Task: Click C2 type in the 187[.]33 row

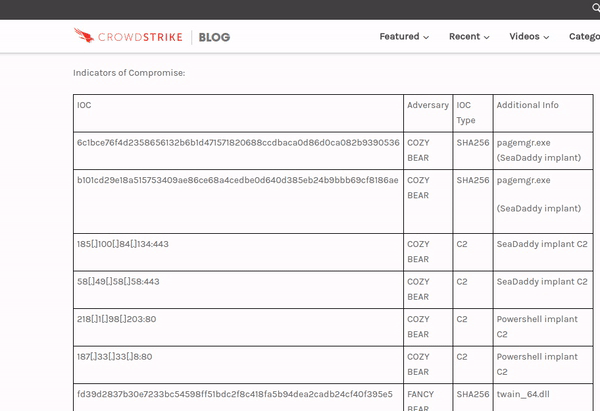Action: [x=462, y=357]
